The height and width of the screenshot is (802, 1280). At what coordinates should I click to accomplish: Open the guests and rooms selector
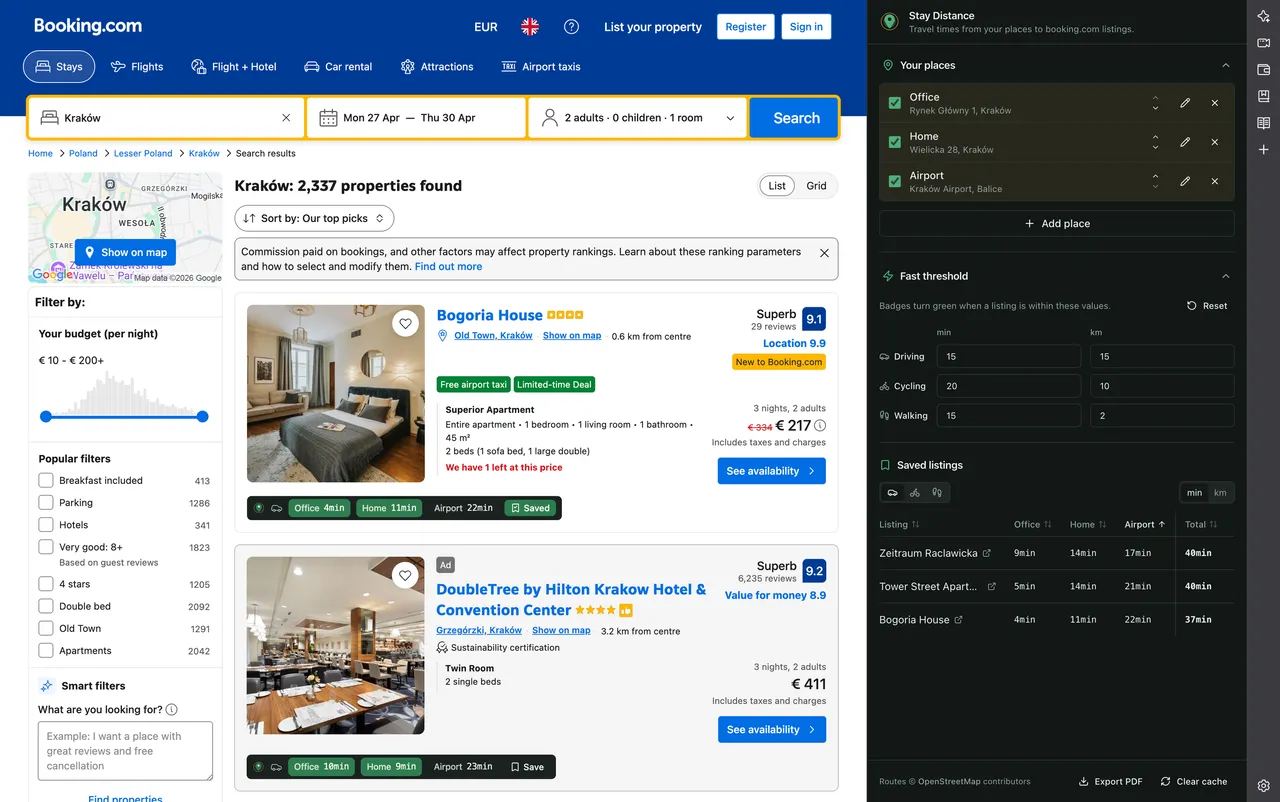coord(638,118)
